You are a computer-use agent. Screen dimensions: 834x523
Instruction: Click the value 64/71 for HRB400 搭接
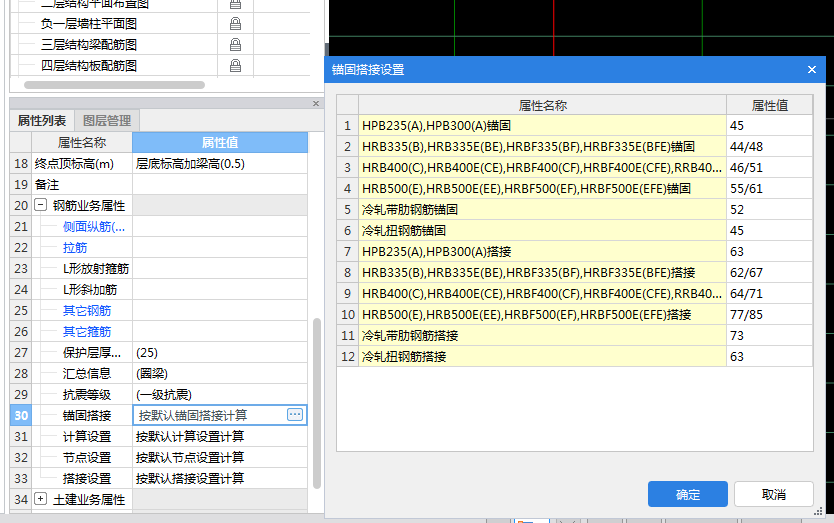(769, 294)
